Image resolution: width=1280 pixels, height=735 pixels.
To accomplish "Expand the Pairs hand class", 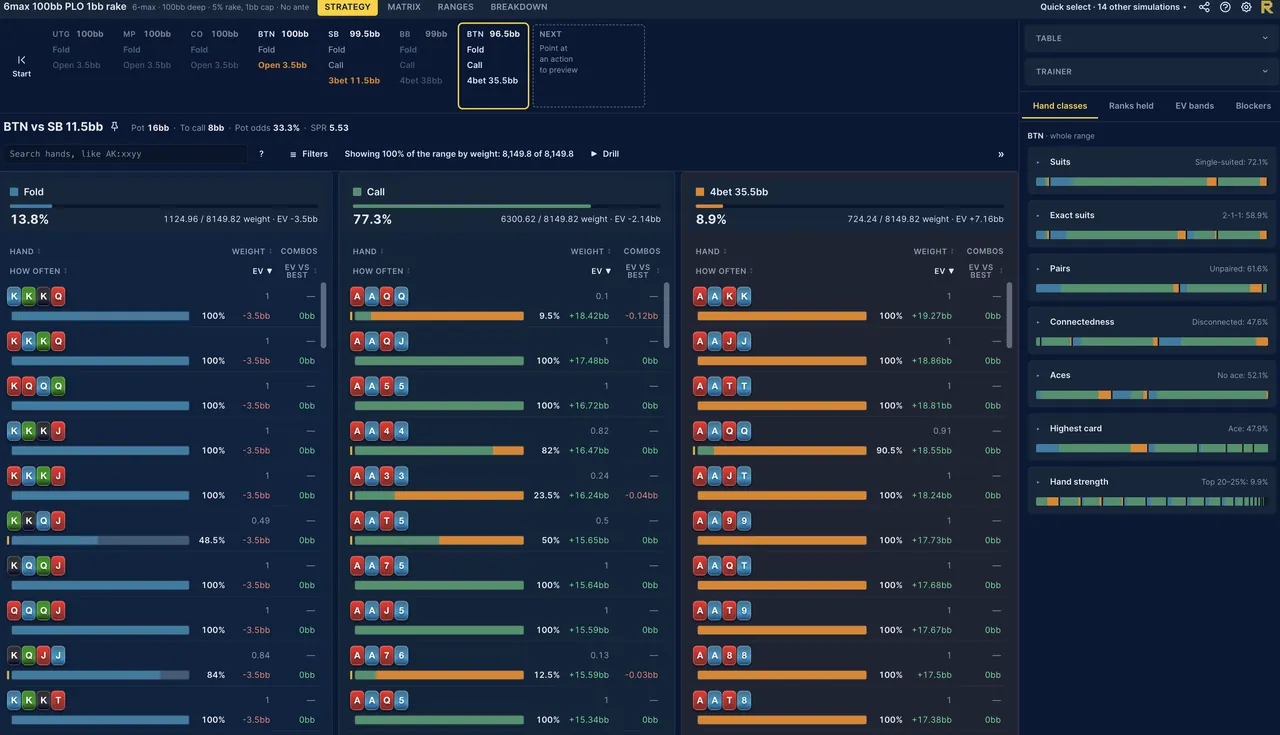I will click(1152, 268).
